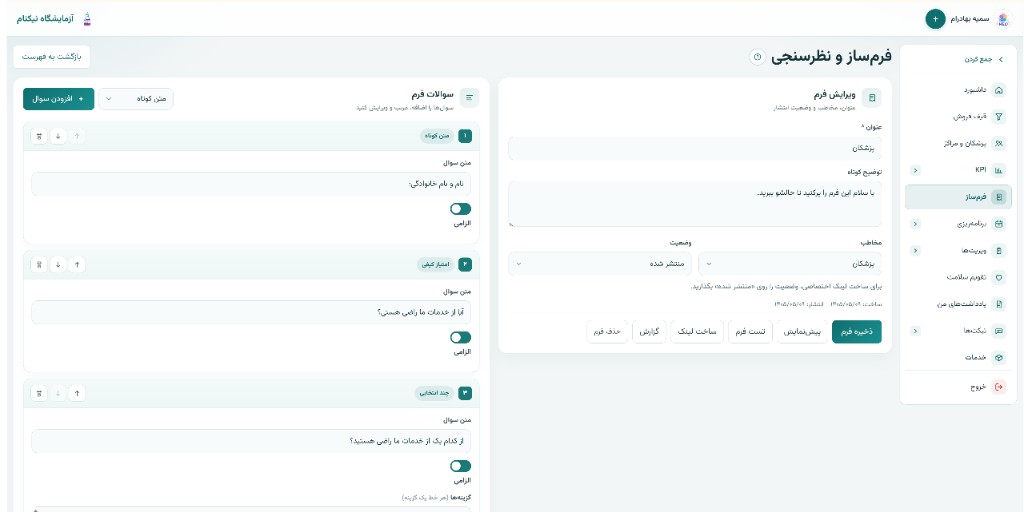Click the ذخیره فرم save button
This screenshot has width=1024, height=512.
856,332
